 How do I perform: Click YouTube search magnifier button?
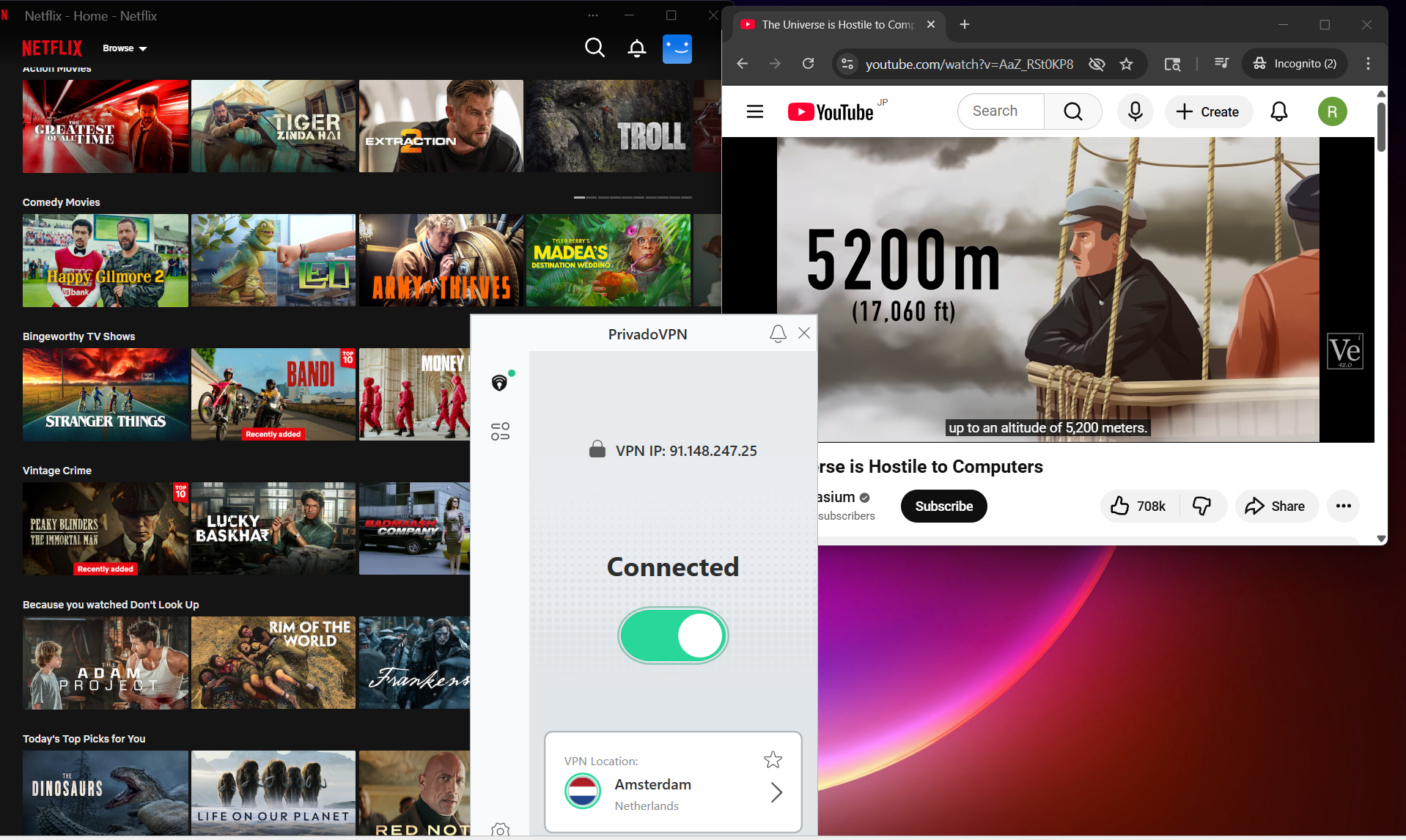1073,111
